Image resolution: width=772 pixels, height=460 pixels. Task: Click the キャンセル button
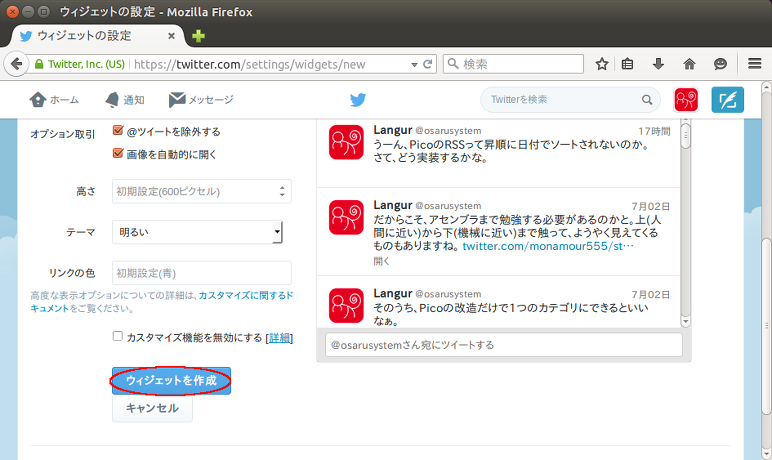152,408
